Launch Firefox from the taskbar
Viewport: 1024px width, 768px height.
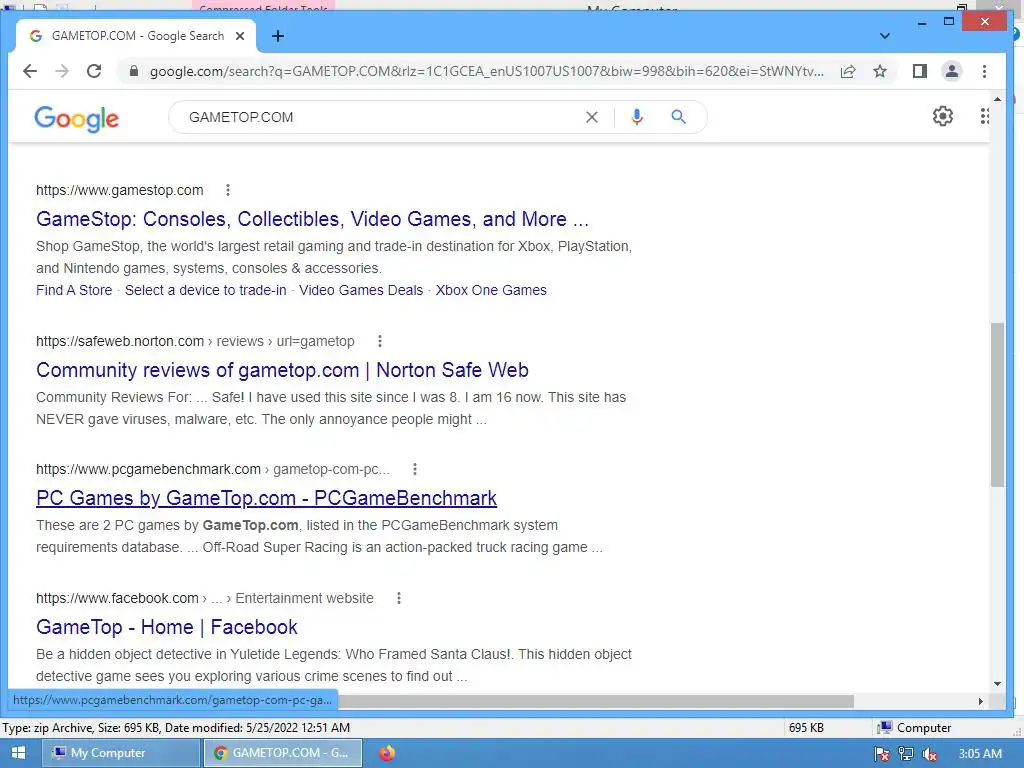[x=387, y=753]
